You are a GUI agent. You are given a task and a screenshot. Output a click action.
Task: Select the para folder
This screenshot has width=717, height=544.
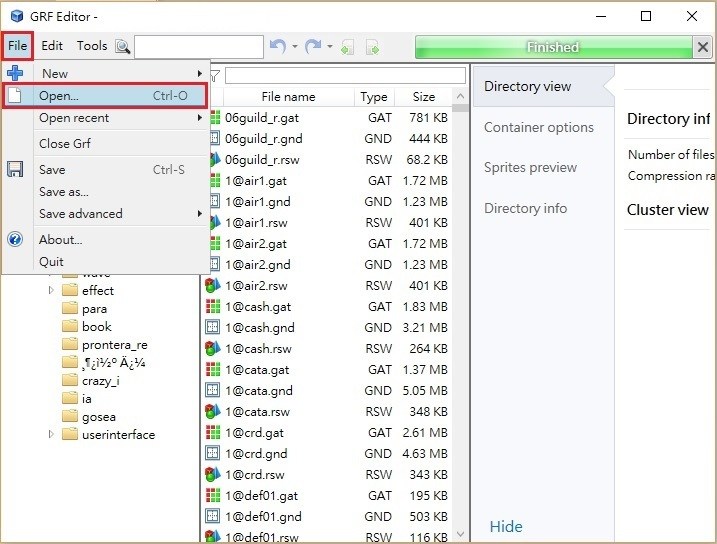pyautogui.click(x=94, y=309)
